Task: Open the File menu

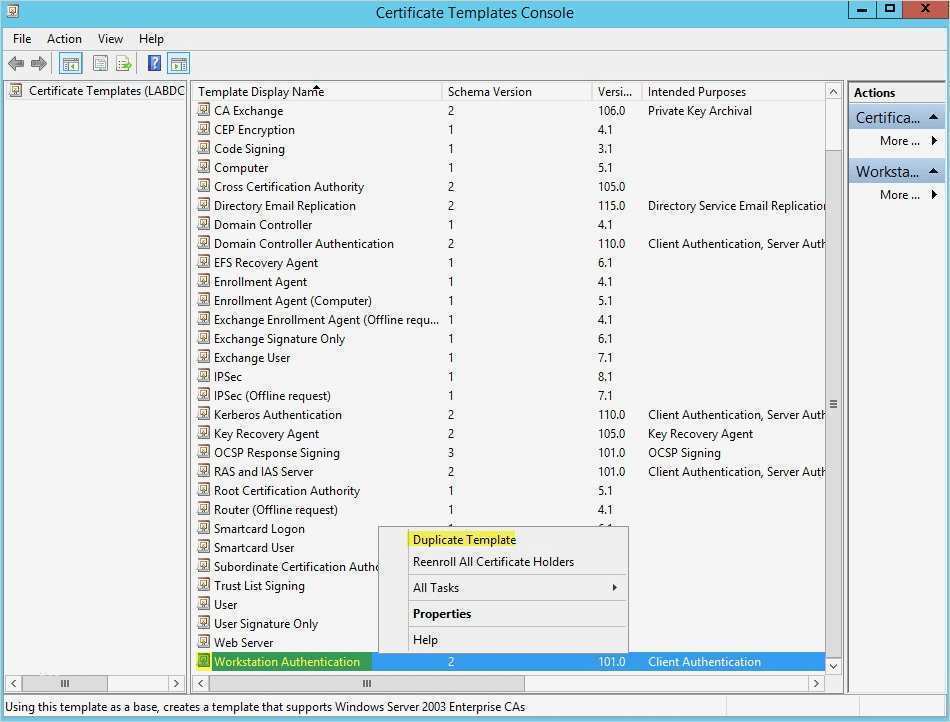Action: (22, 39)
